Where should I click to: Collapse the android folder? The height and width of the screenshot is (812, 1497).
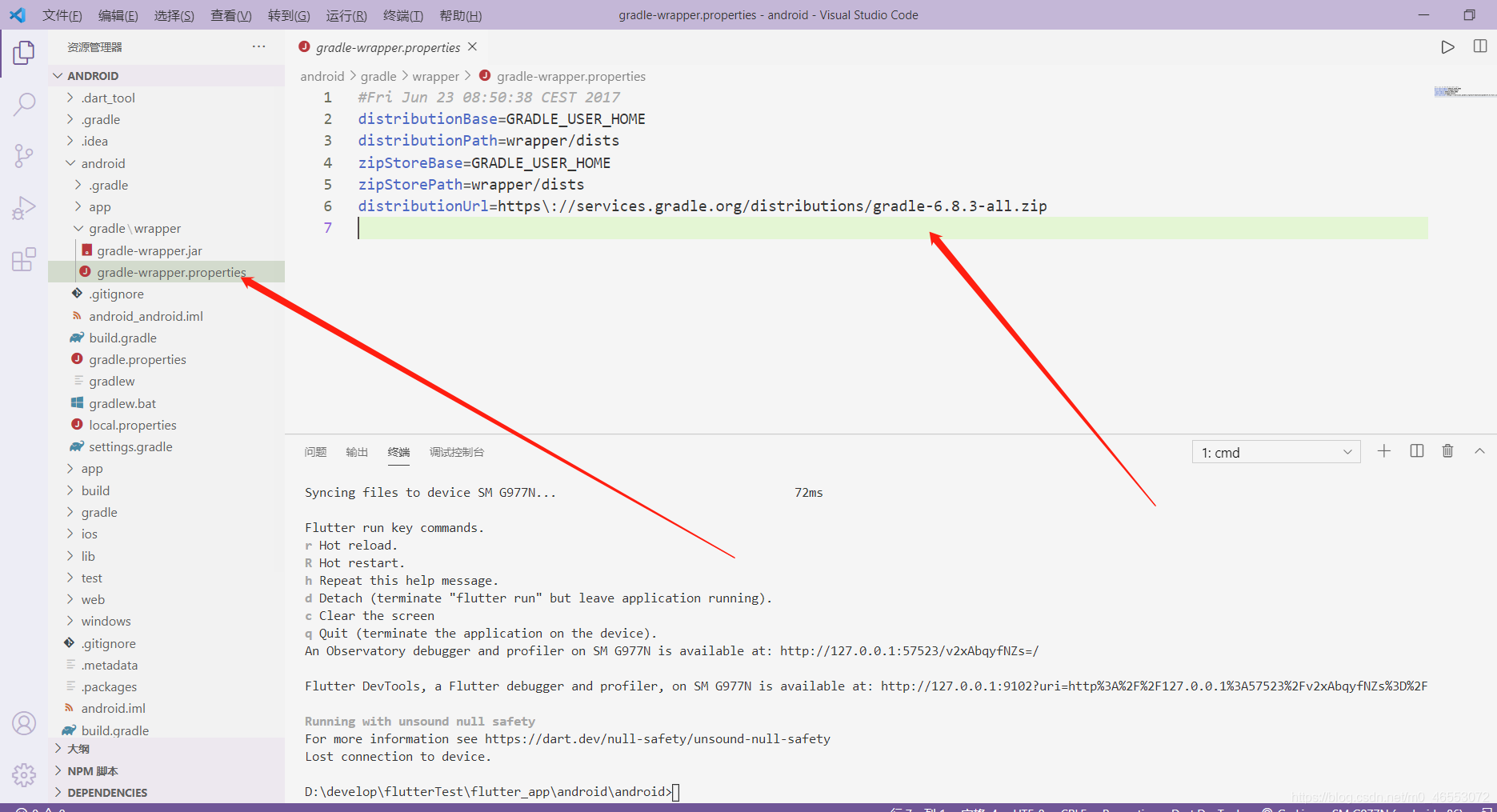point(166,163)
